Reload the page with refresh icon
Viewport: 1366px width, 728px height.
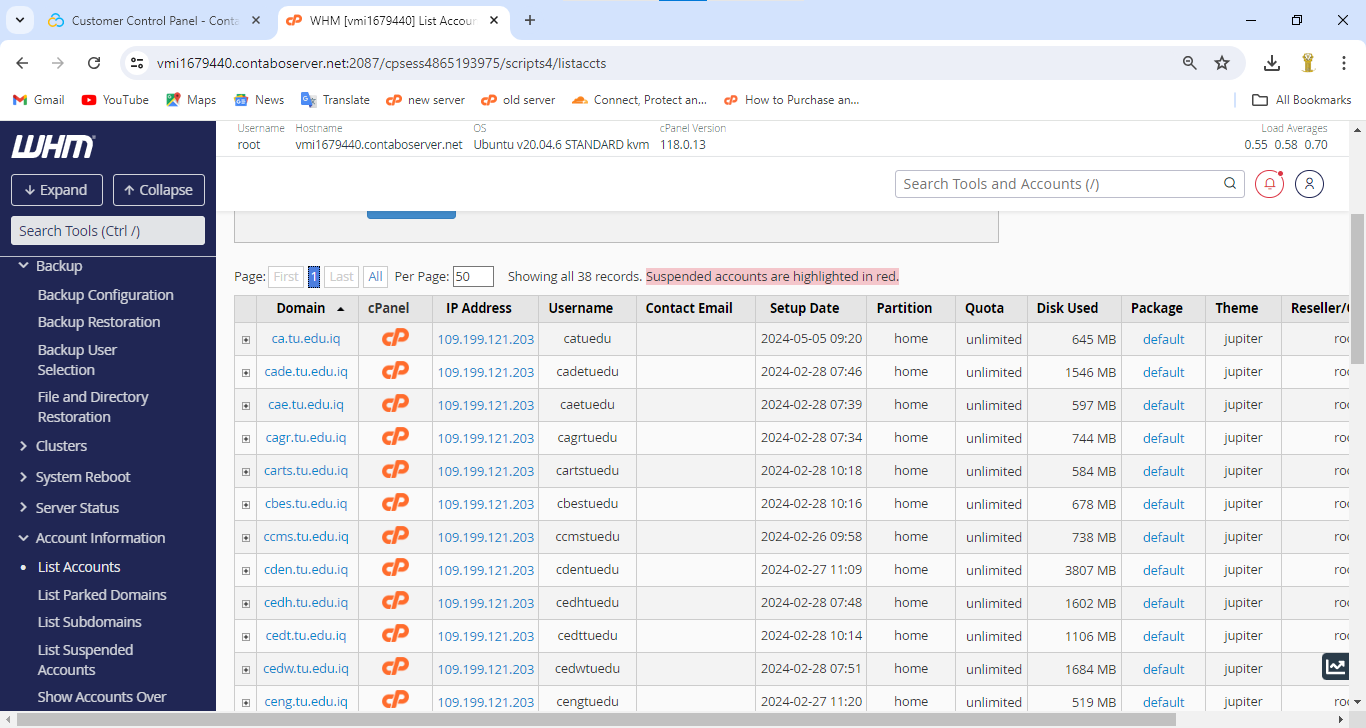coord(94,63)
